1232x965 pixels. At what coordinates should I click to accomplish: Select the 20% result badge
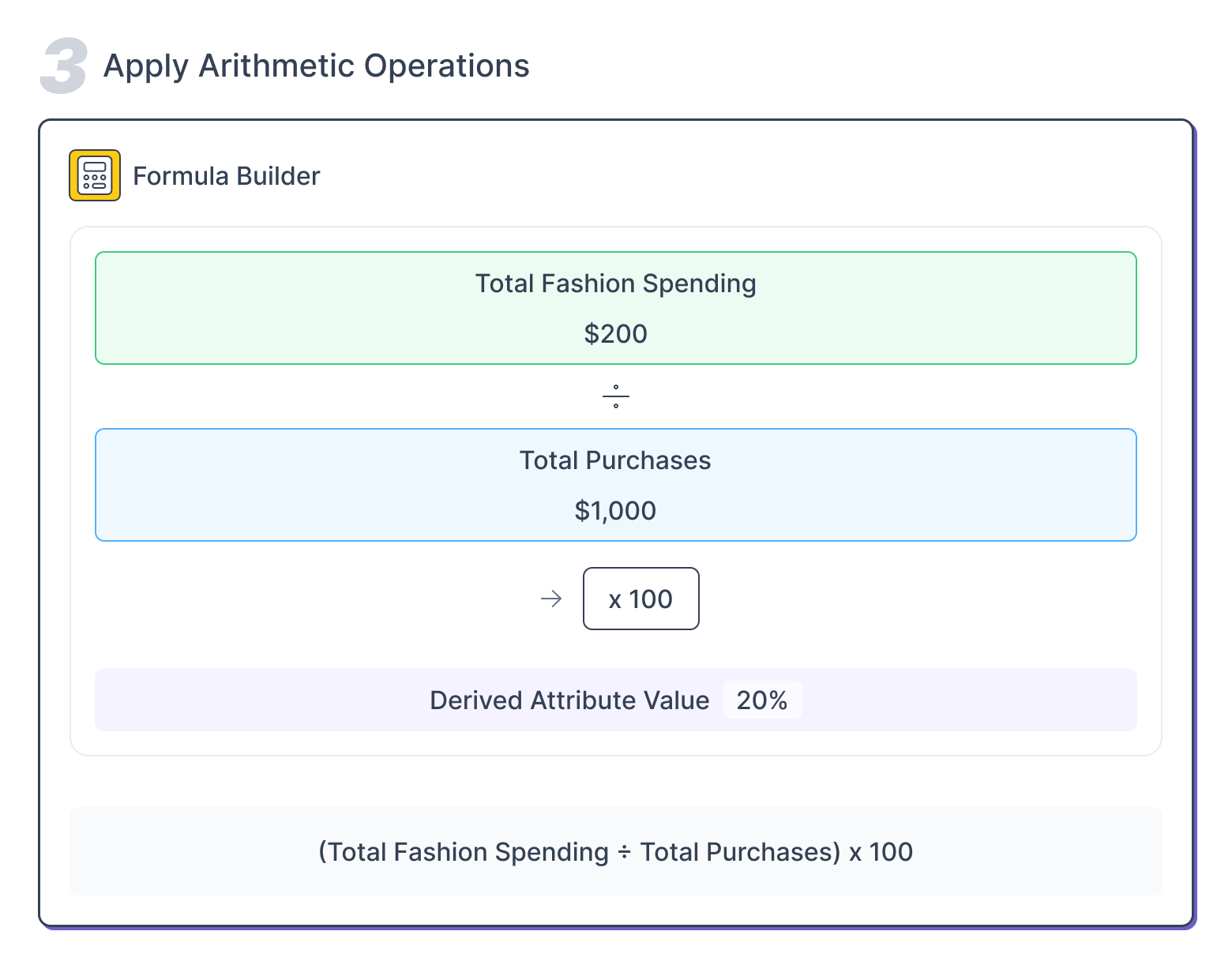(x=762, y=700)
